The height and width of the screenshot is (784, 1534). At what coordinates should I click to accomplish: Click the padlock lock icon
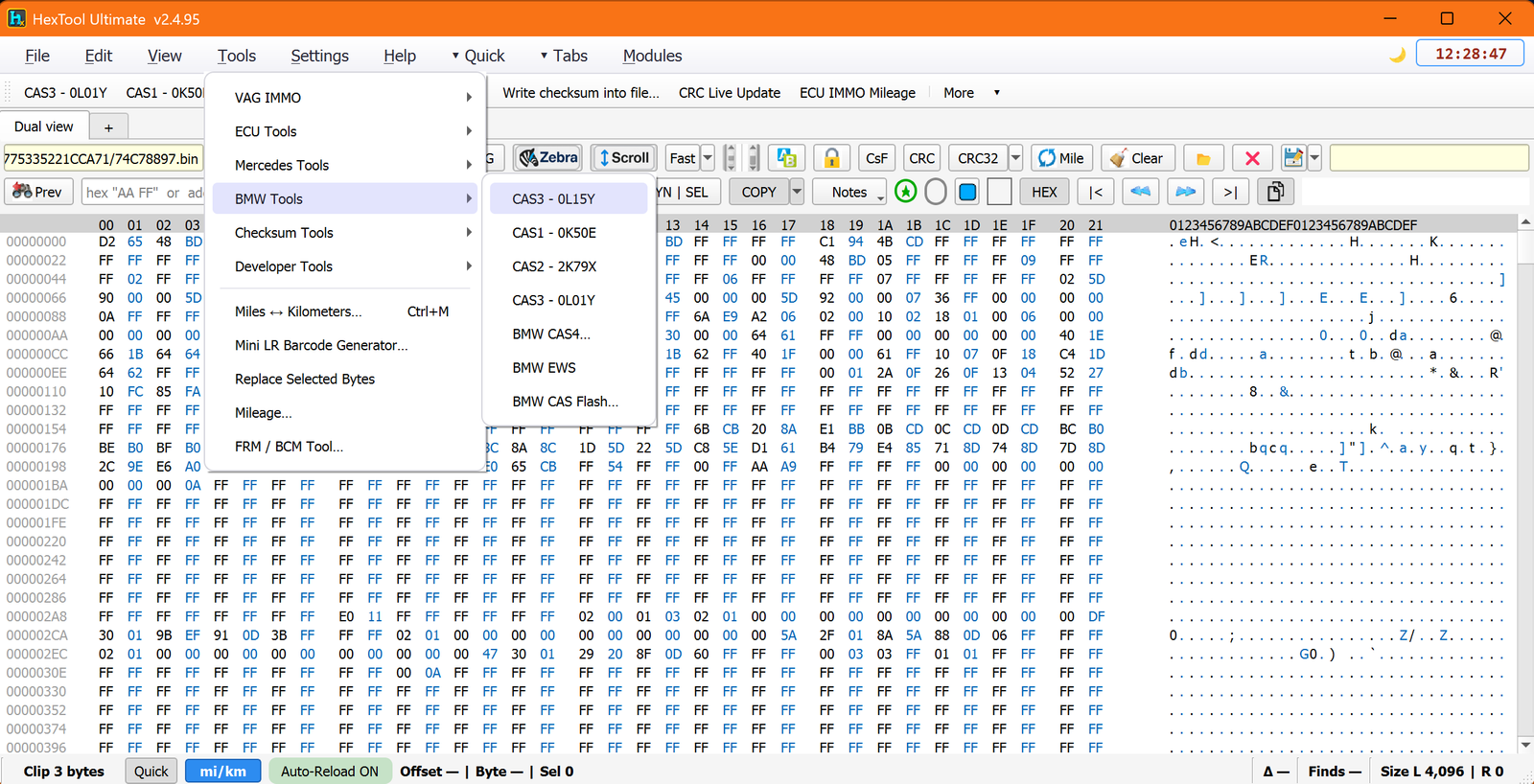click(831, 158)
